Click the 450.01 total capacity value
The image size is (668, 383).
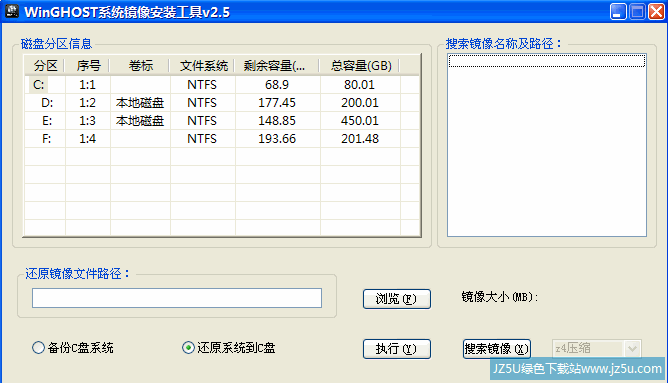(360, 121)
